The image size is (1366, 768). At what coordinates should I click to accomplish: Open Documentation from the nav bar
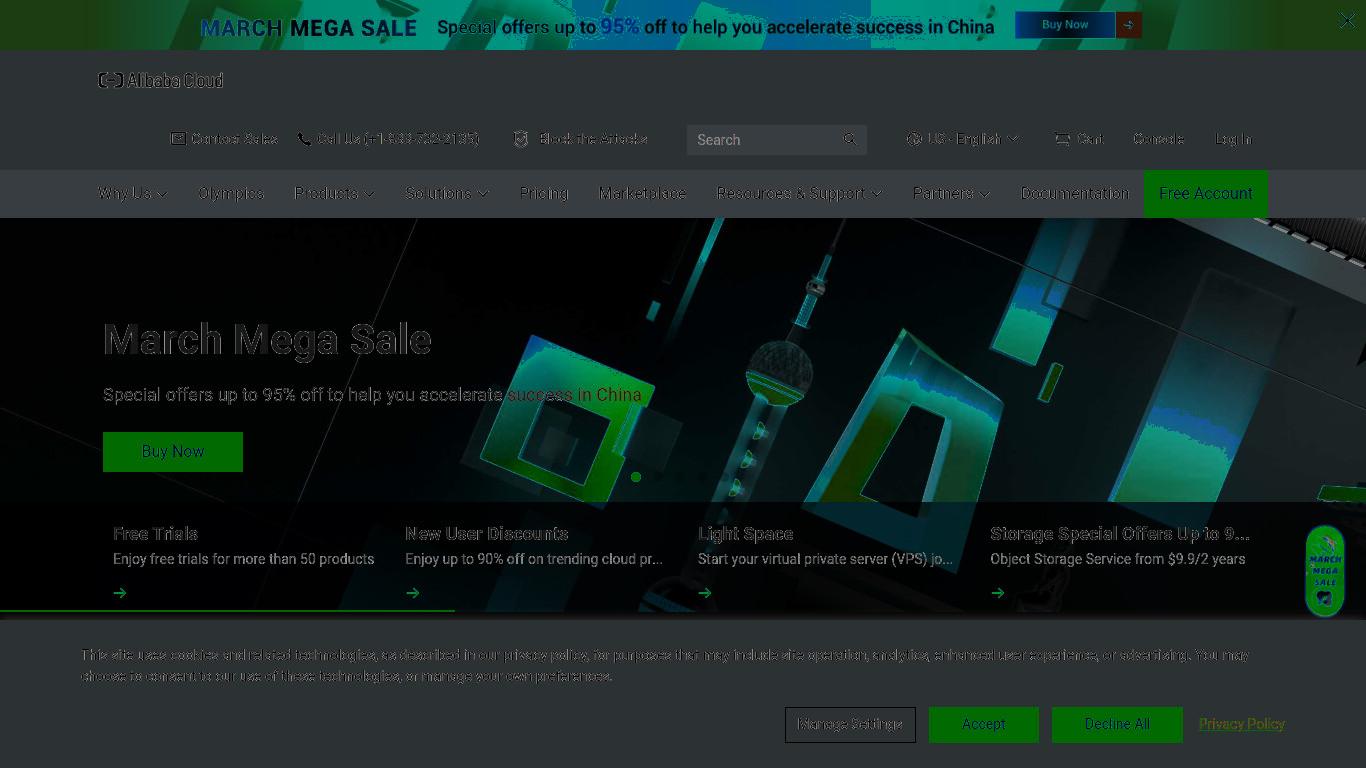[x=1075, y=193]
